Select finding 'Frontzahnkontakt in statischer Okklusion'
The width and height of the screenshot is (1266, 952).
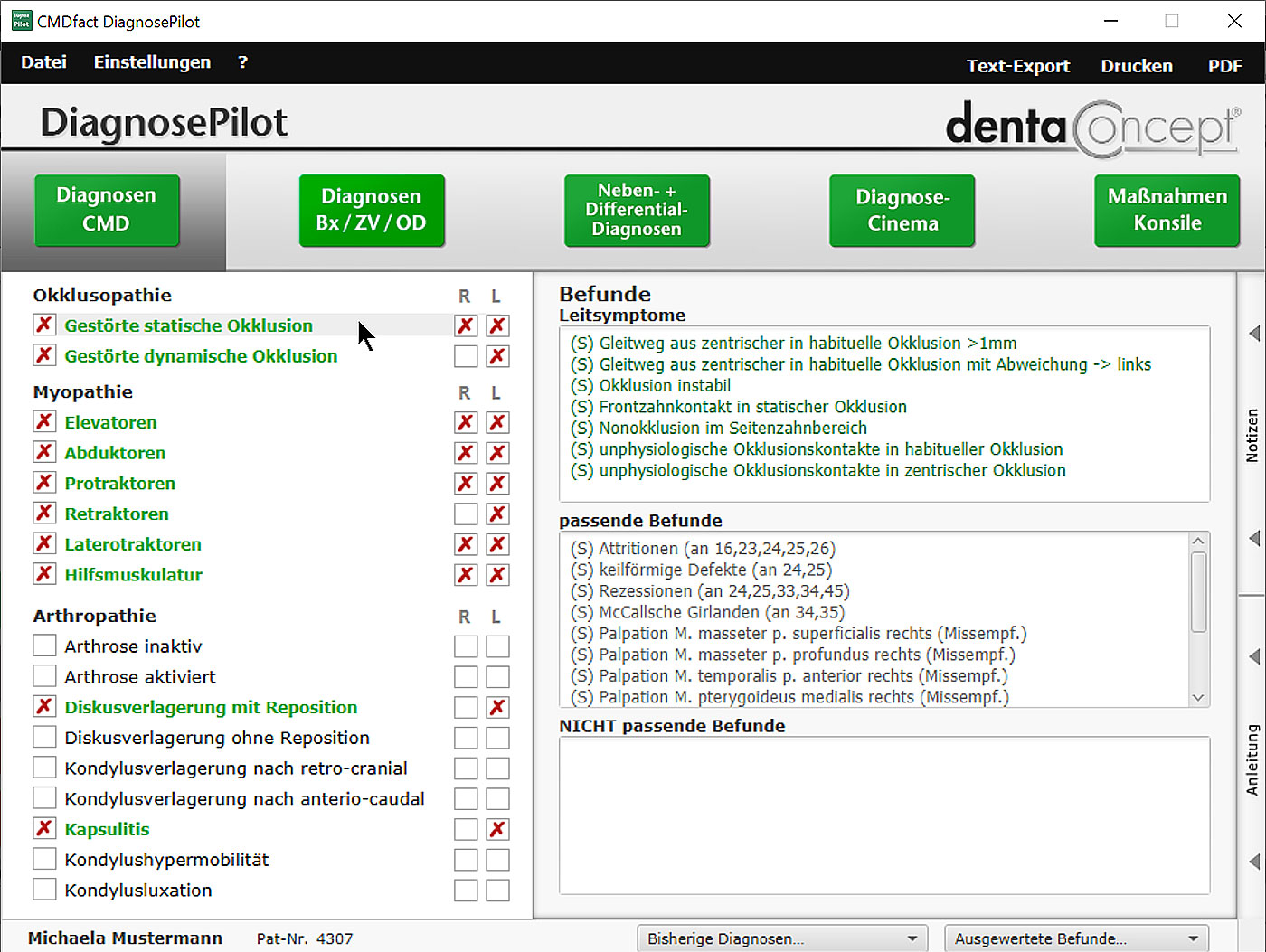(739, 407)
